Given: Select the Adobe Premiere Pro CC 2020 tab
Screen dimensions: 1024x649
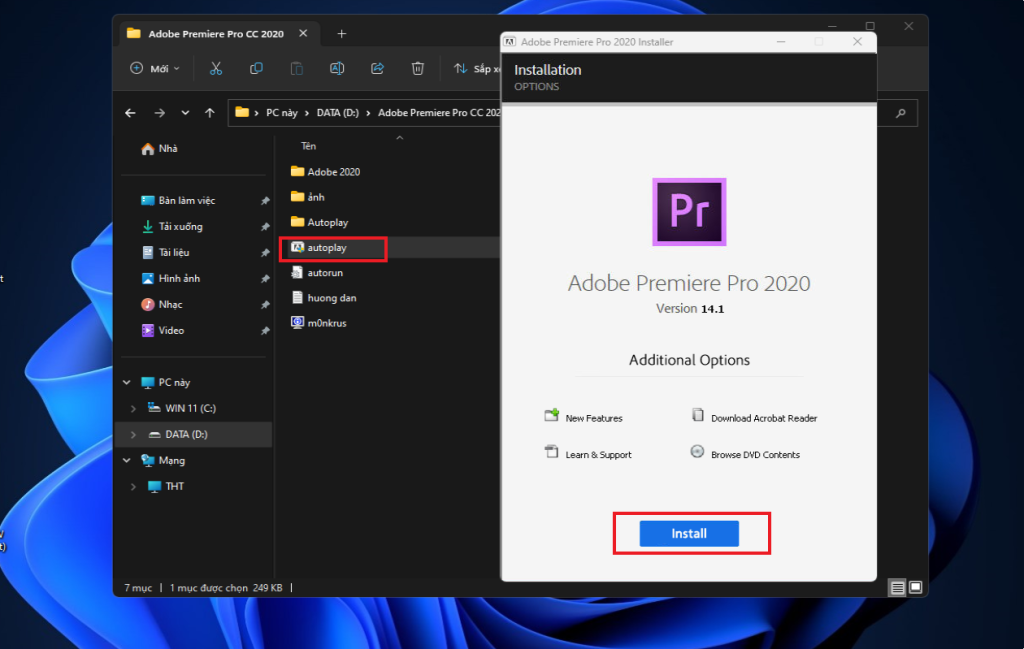Looking at the screenshot, I should pyautogui.click(x=219, y=33).
